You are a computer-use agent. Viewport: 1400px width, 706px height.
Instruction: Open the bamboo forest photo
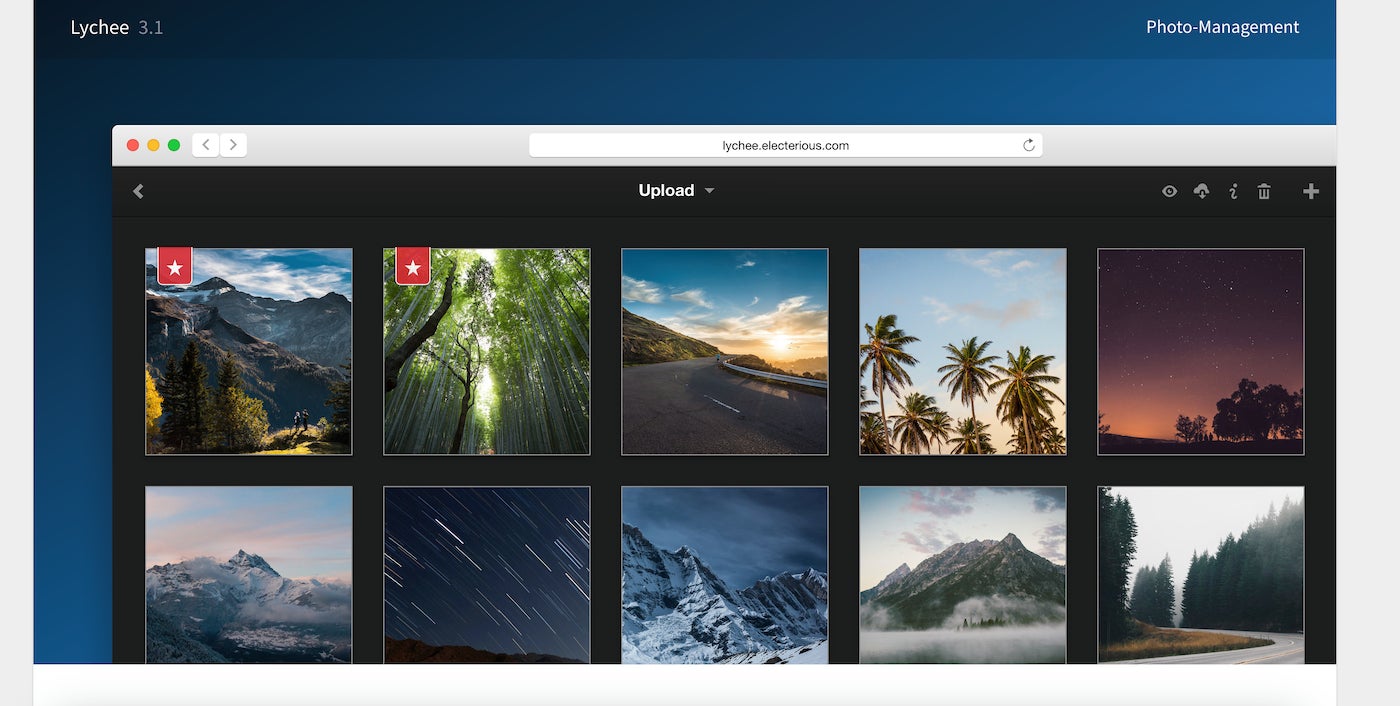487,352
